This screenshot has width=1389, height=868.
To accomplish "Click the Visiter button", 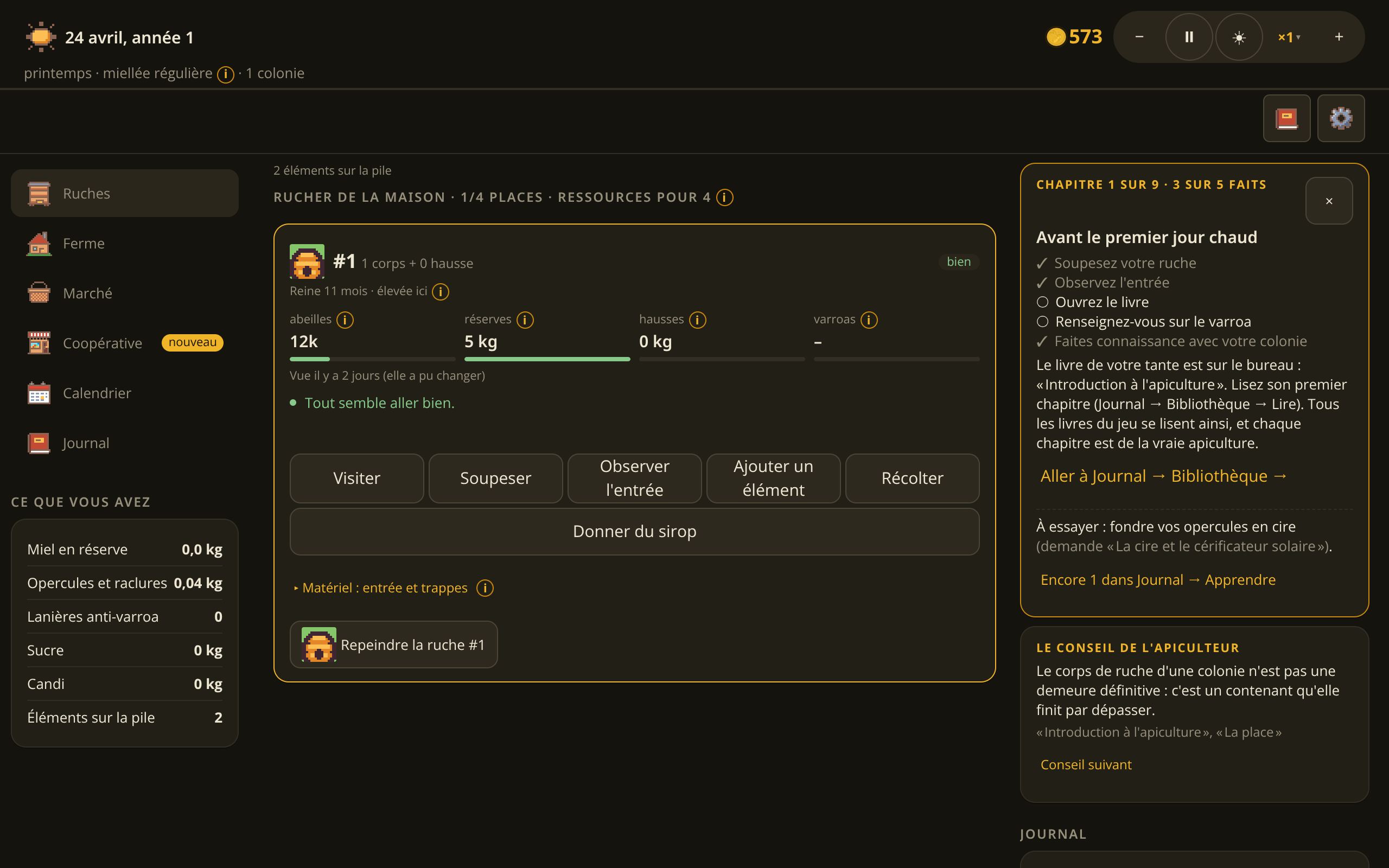I will 356,478.
